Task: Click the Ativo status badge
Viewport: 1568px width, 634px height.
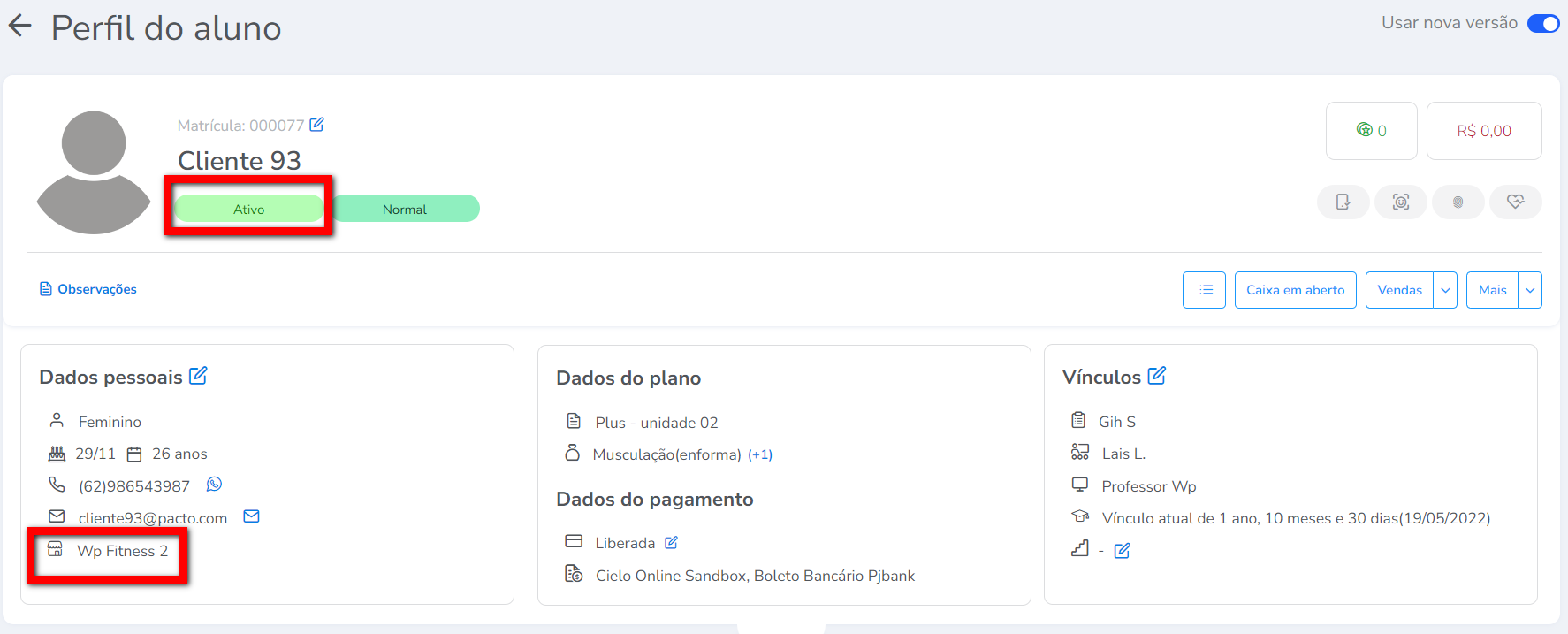Action: pos(248,209)
